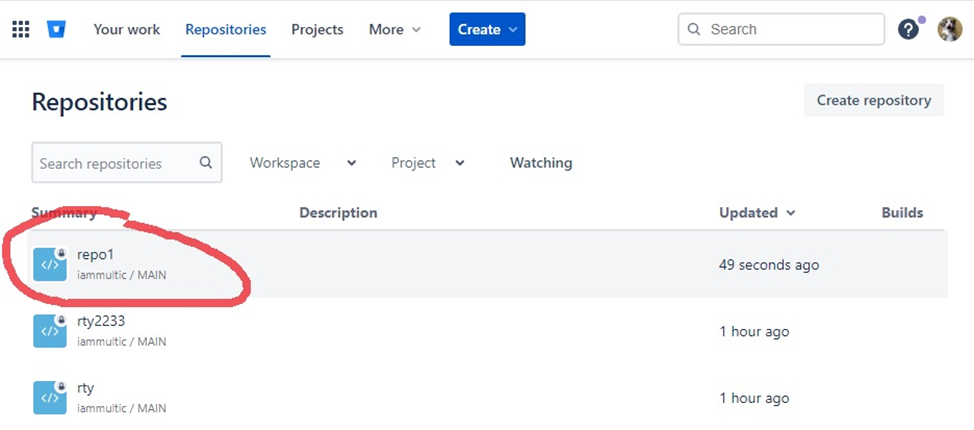Click the repo1 repository code icon
974x430 pixels.
pyautogui.click(x=50, y=265)
